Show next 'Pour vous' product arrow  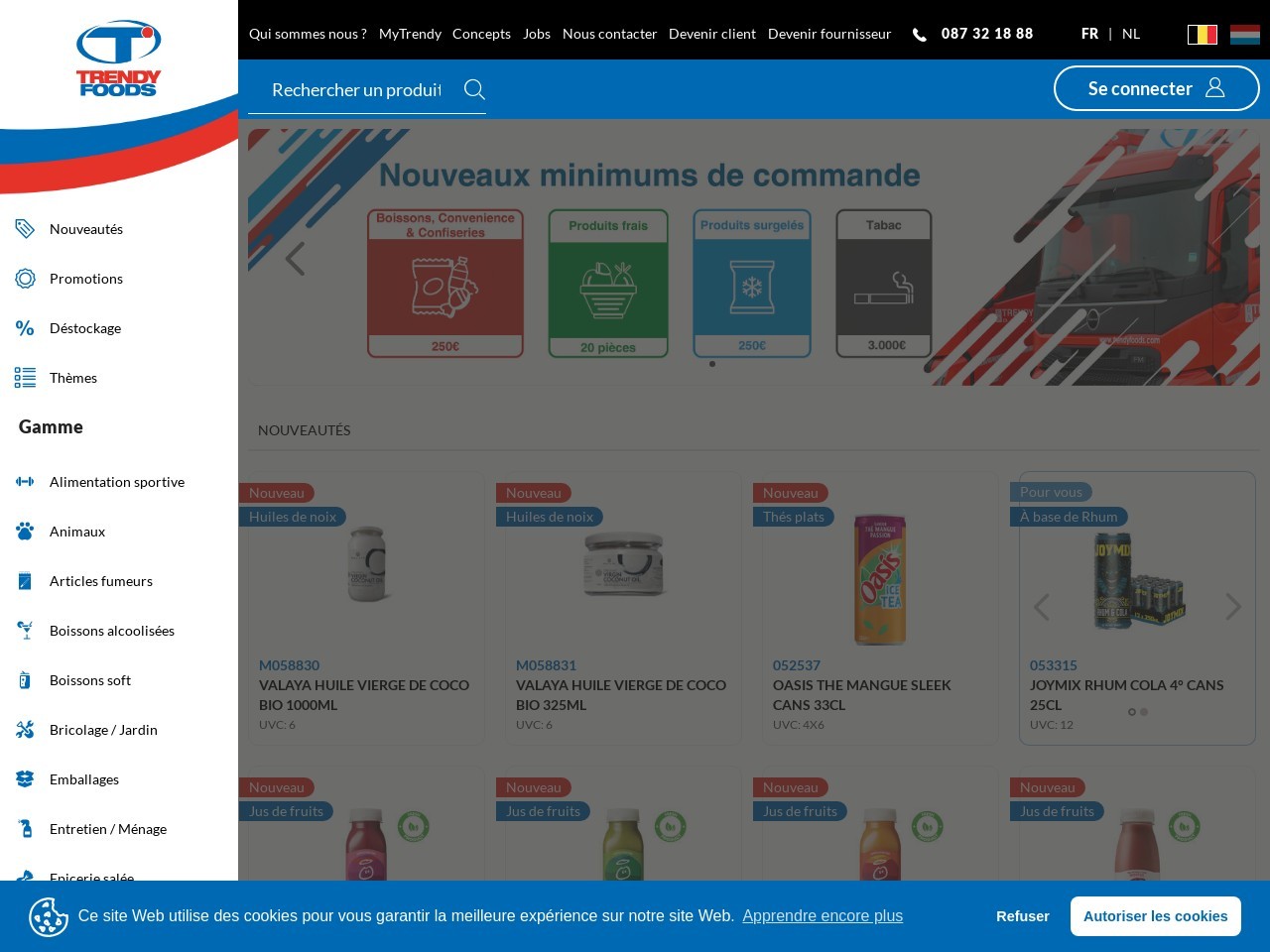coord(1233,607)
